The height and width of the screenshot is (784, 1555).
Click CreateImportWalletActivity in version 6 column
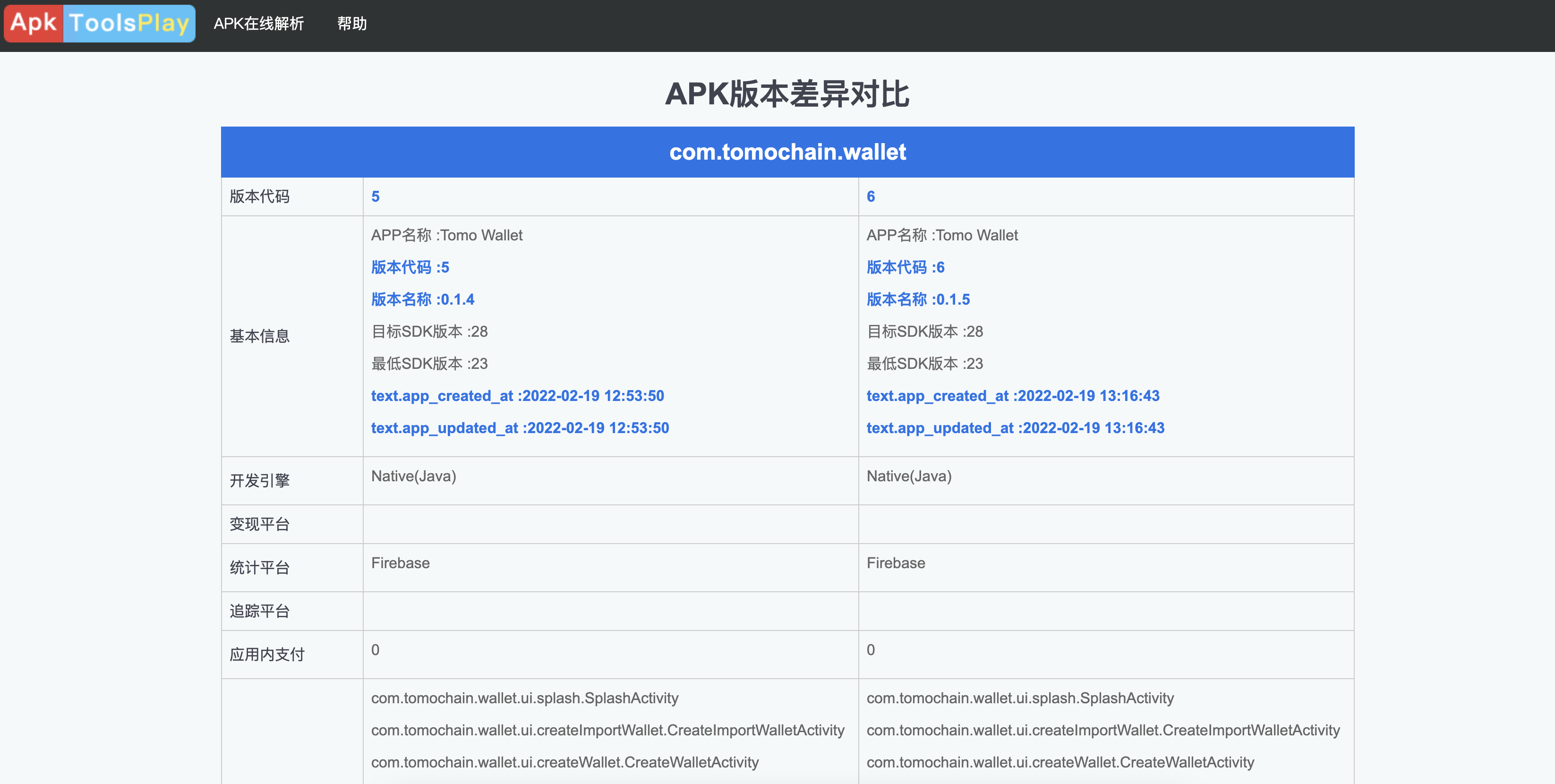[x=1103, y=730]
